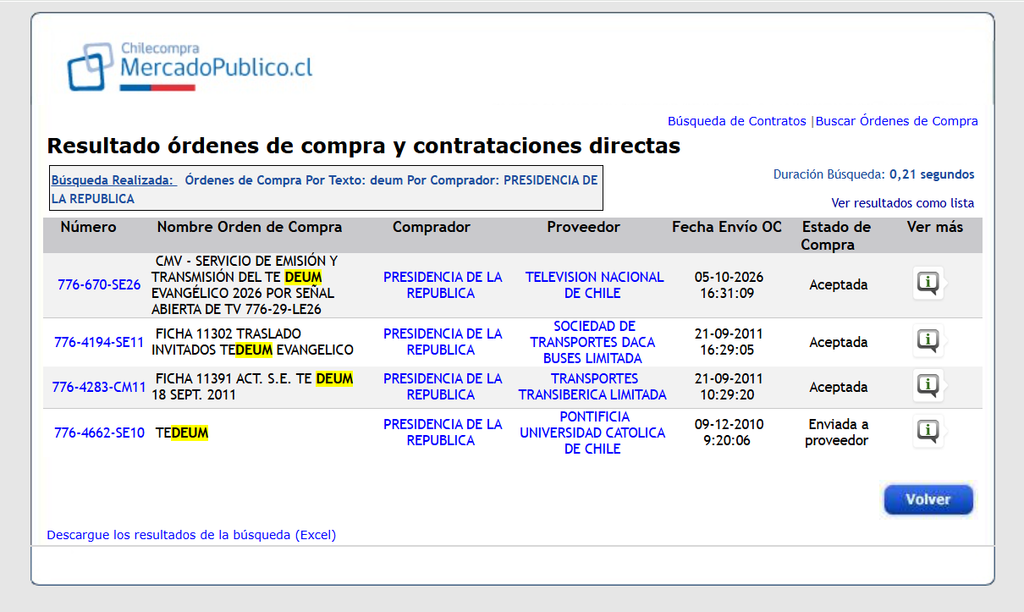Go back with the Volver button
Viewport: 1024px width, 612px height.
click(928, 500)
